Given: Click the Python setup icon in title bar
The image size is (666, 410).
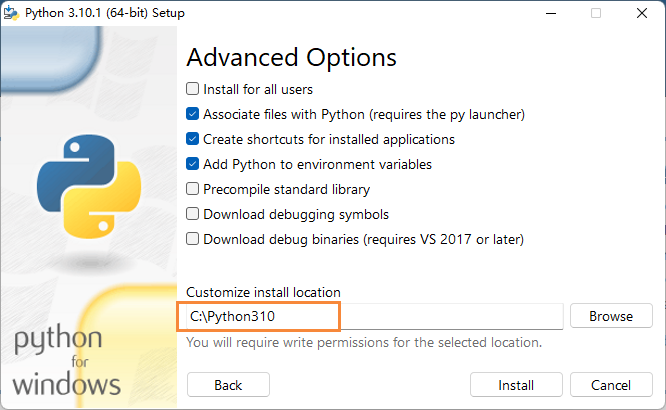Looking at the screenshot, I should coord(11,13).
